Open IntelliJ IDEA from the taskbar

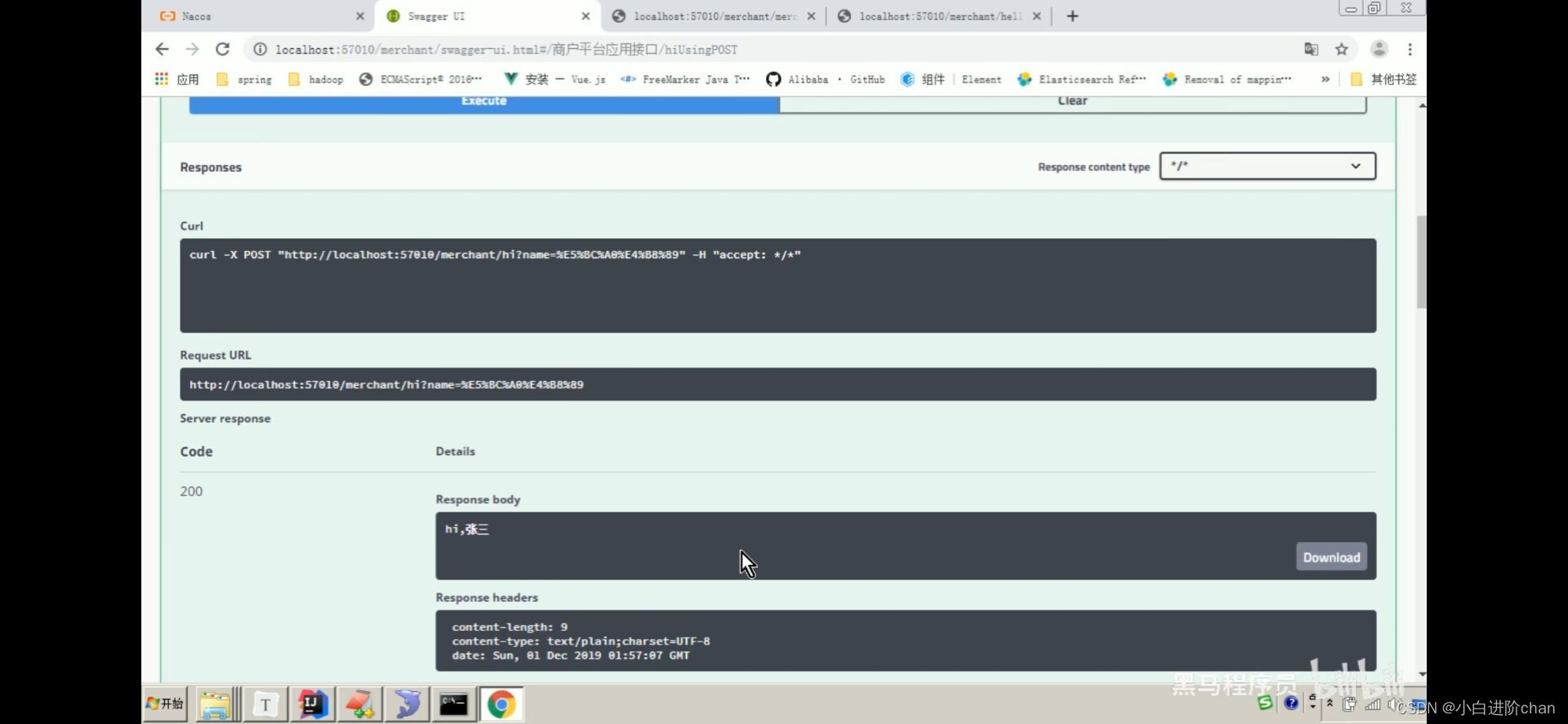click(x=313, y=704)
